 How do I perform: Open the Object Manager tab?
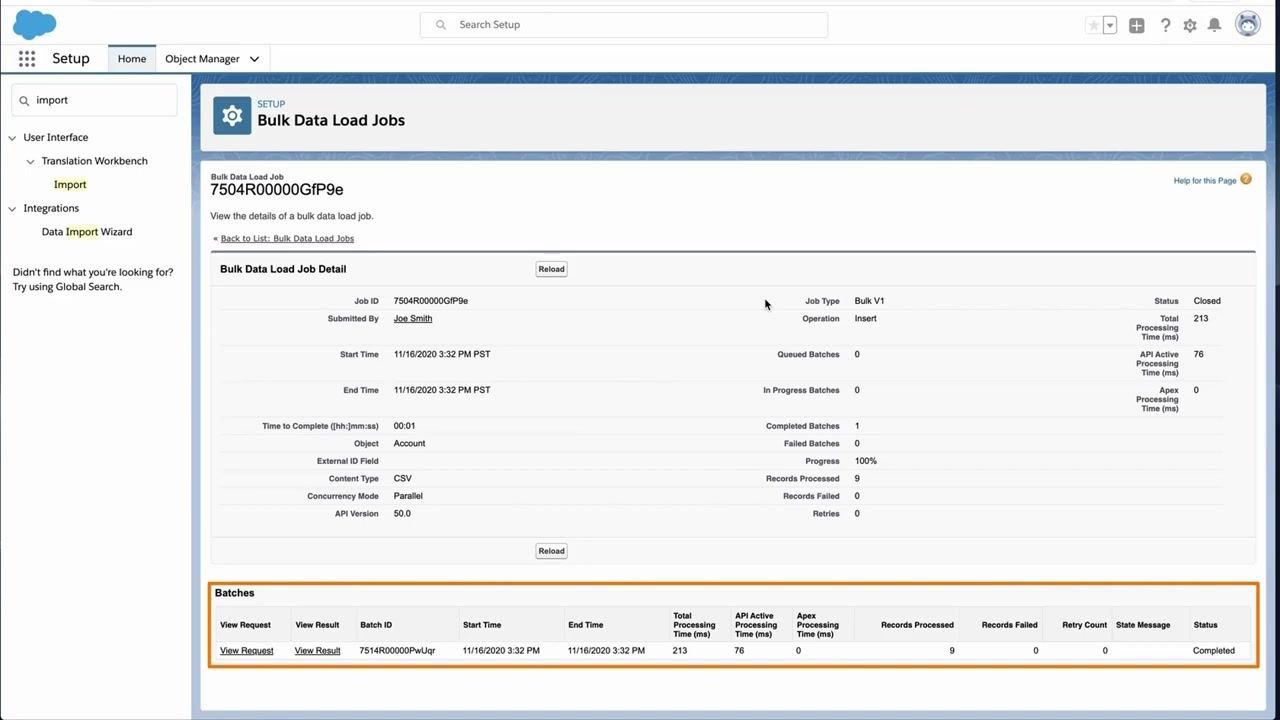click(202, 59)
